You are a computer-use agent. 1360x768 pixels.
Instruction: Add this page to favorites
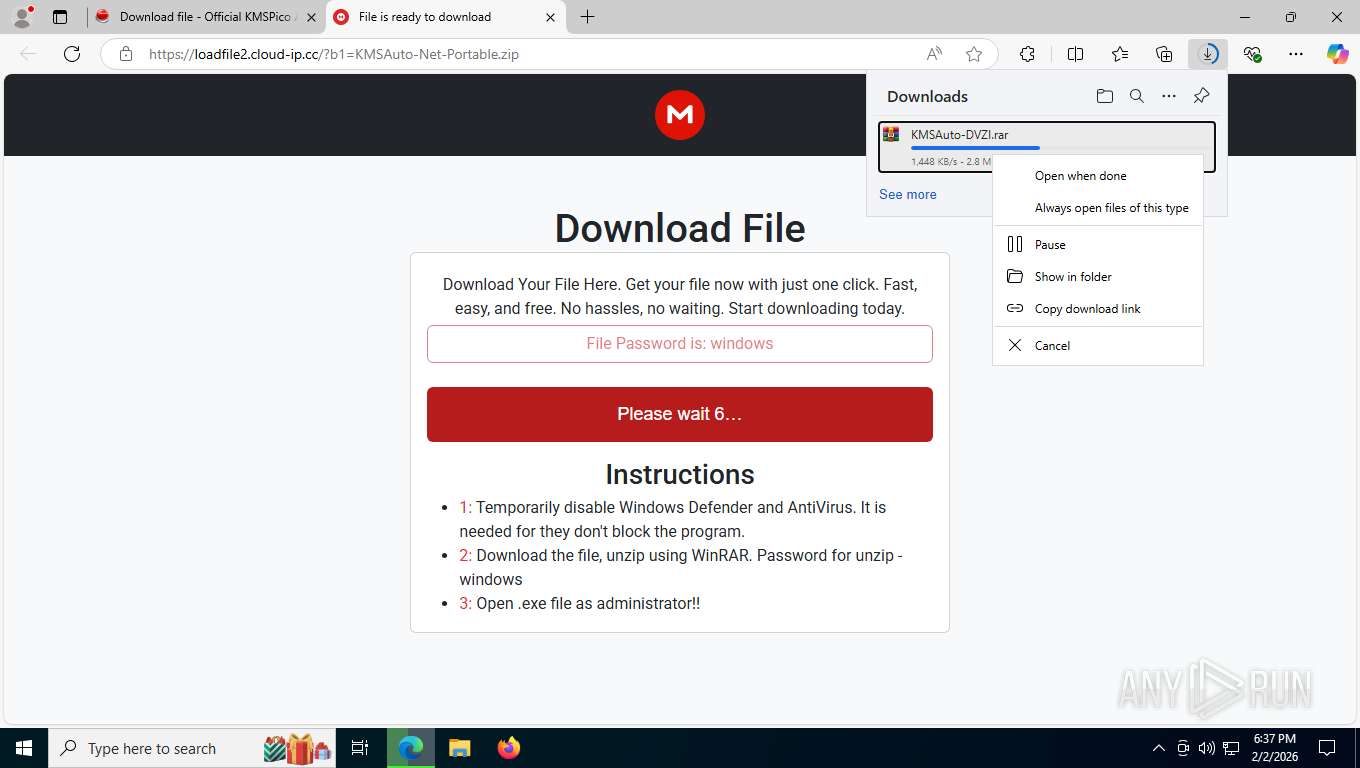tap(974, 54)
